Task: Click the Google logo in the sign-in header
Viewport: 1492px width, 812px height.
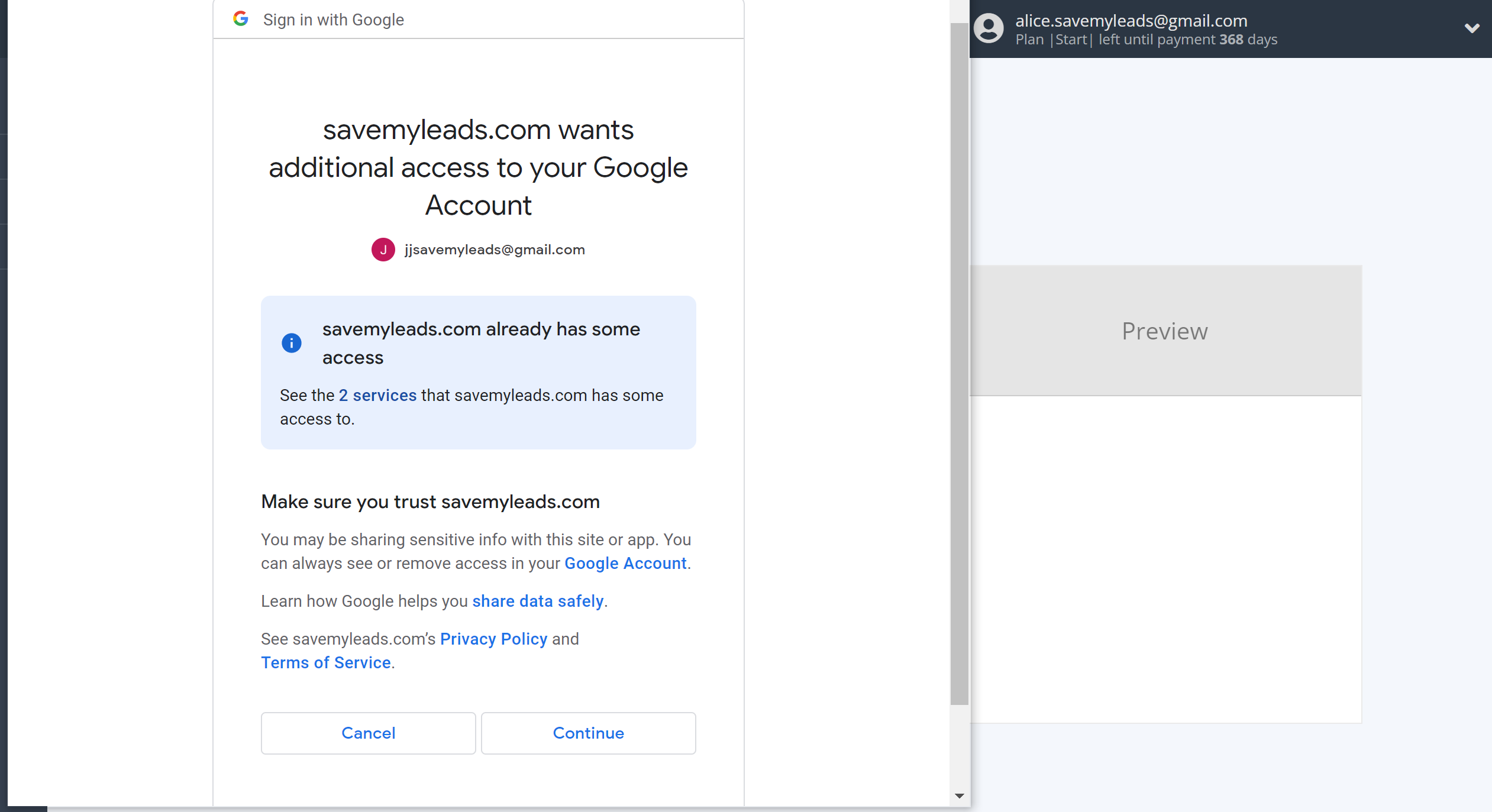Action: [x=241, y=19]
